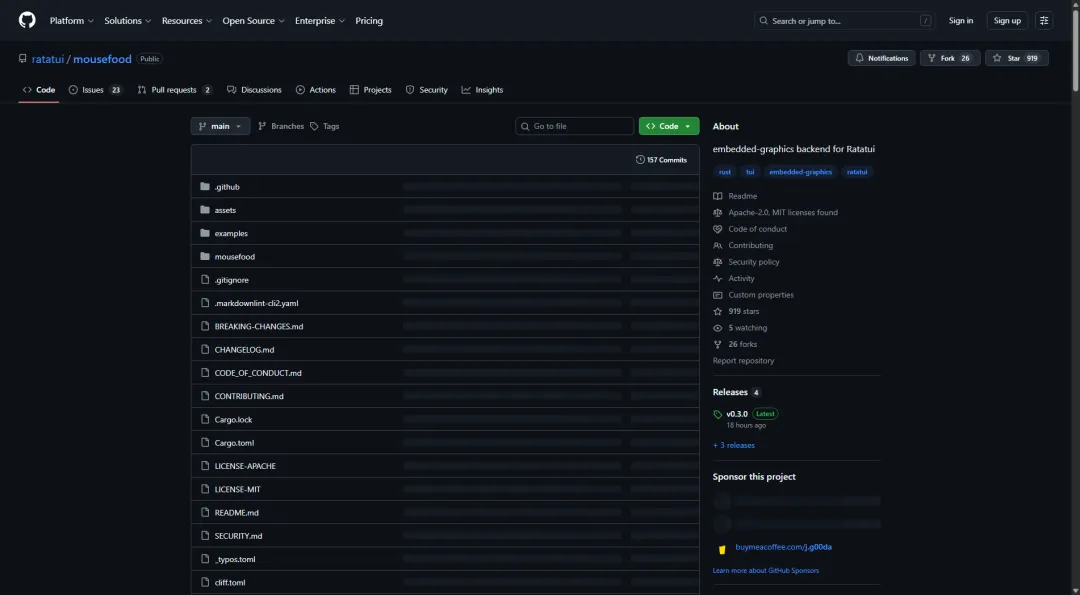Viewport: 1080px width, 595px height.
Task: Expand the Solutions menu
Action: tap(127, 21)
